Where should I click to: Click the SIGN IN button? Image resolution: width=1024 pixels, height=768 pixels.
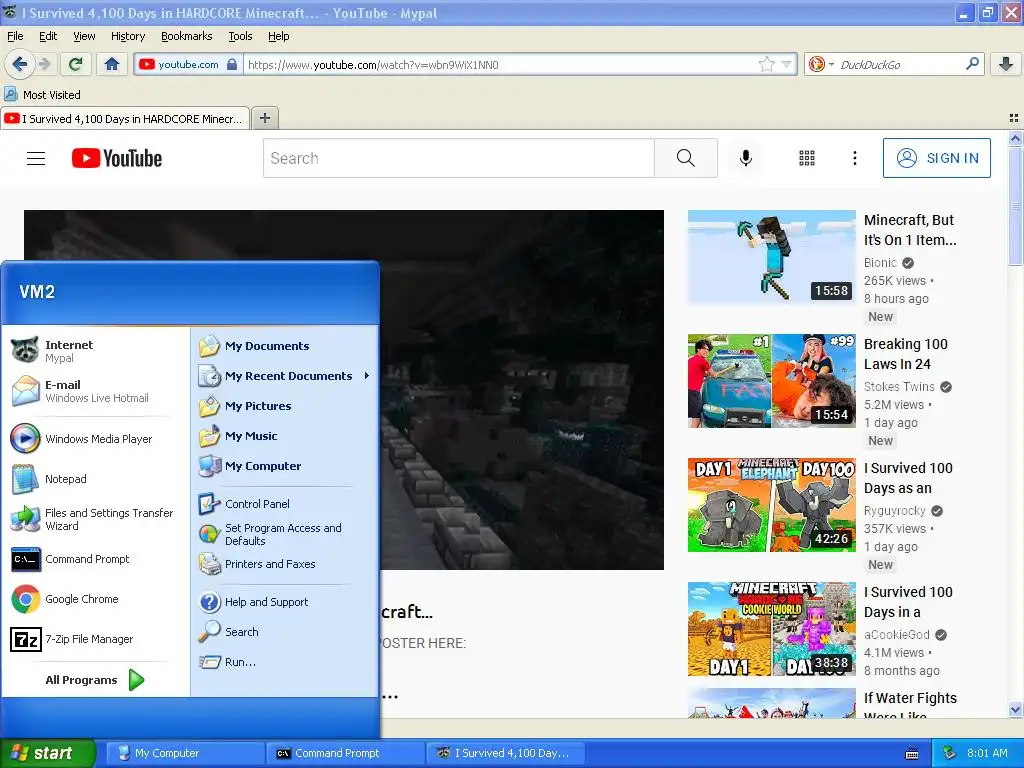click(x=936, y=158)
